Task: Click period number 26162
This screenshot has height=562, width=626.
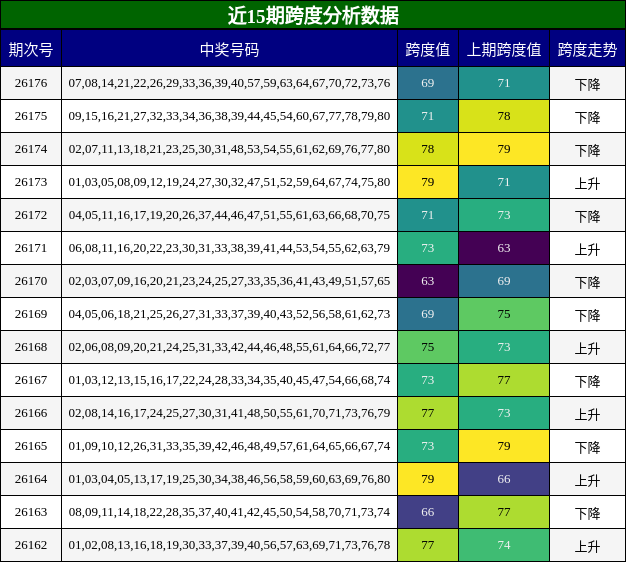Action: 31,545
